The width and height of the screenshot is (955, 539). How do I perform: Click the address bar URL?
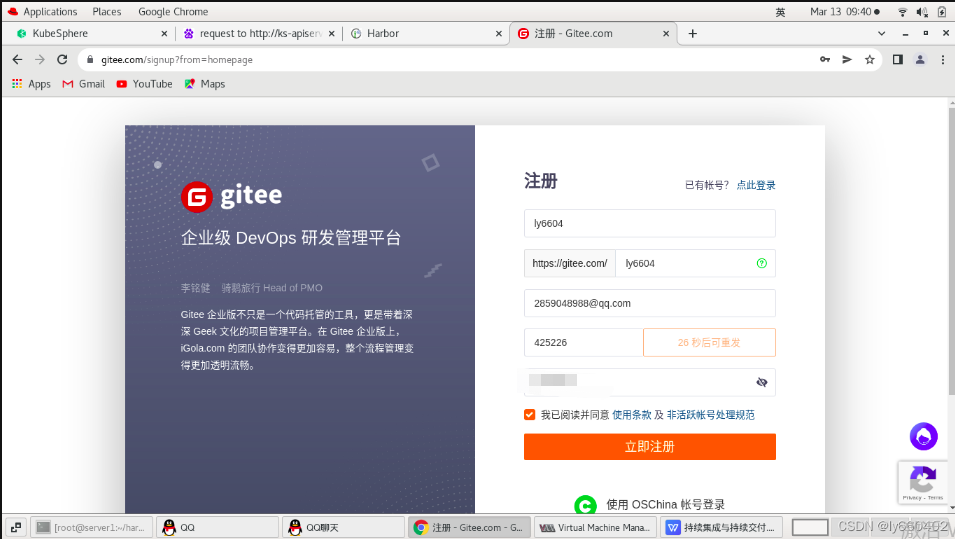coord(177,60)
